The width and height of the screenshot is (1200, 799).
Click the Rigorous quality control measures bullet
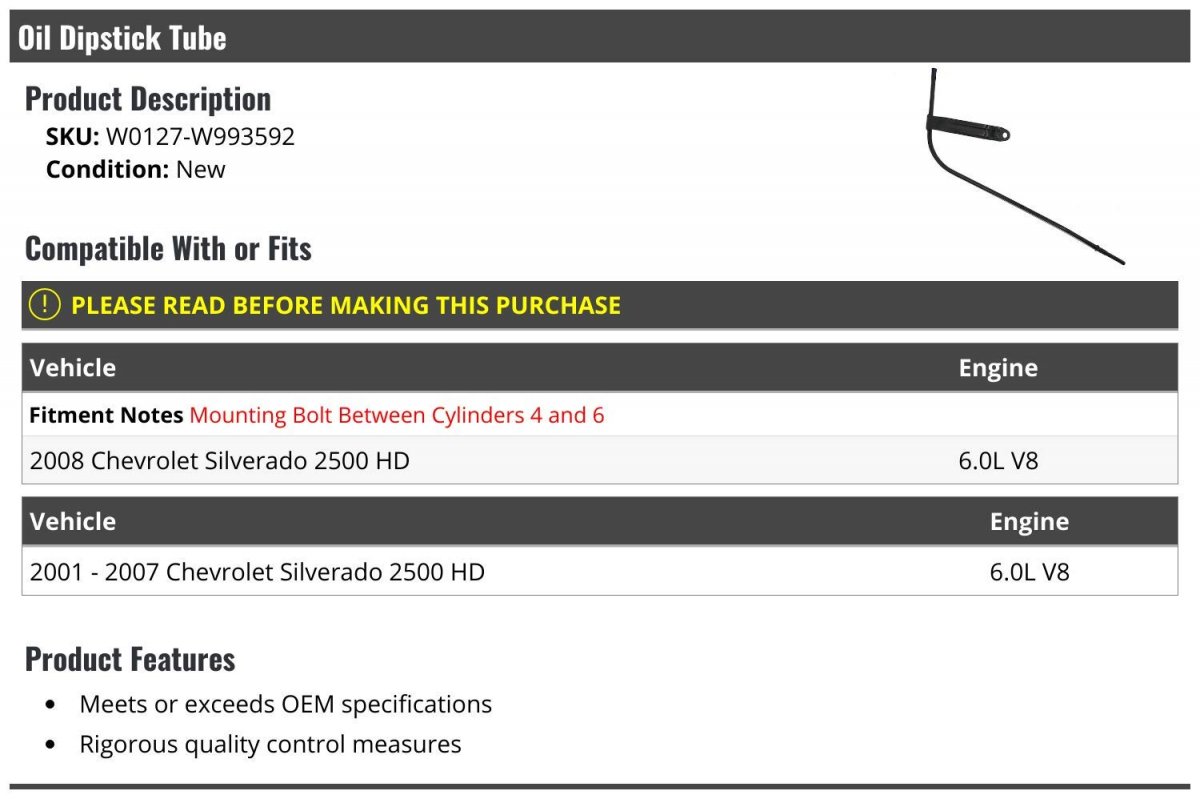[x=270, y=744]
